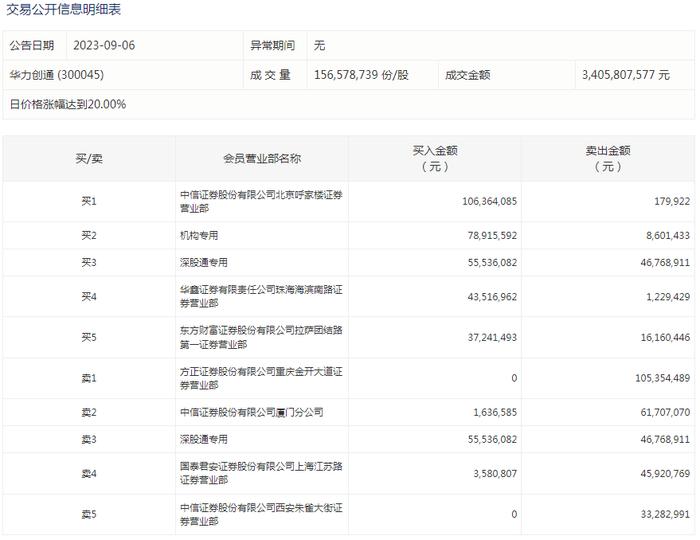Select volume value 156,578,739 份/股
The image size is (700, 540).
click(x=361, y=75)
